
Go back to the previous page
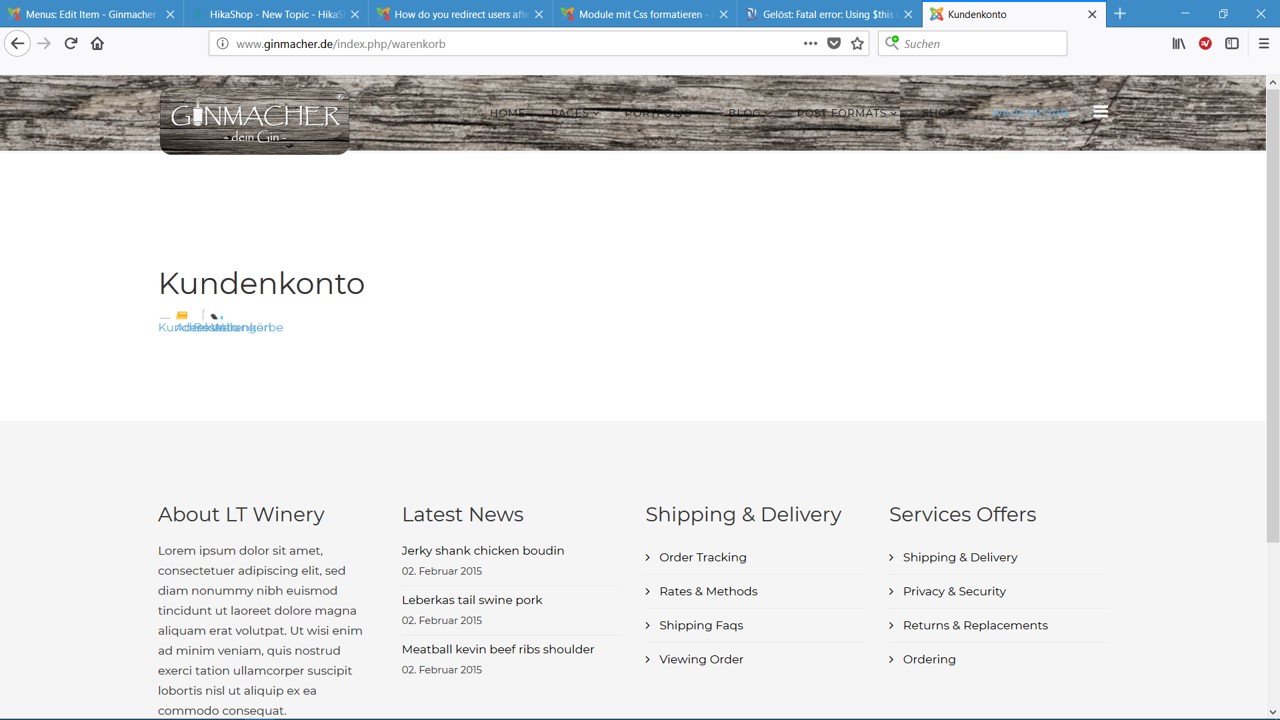(x=17, y=43)
